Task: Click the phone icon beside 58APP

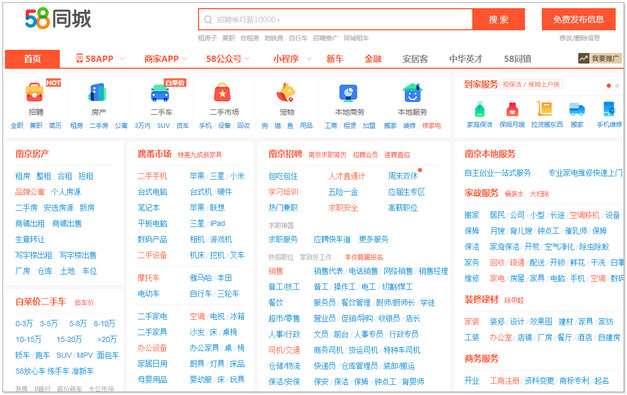Action: (80, 58)
